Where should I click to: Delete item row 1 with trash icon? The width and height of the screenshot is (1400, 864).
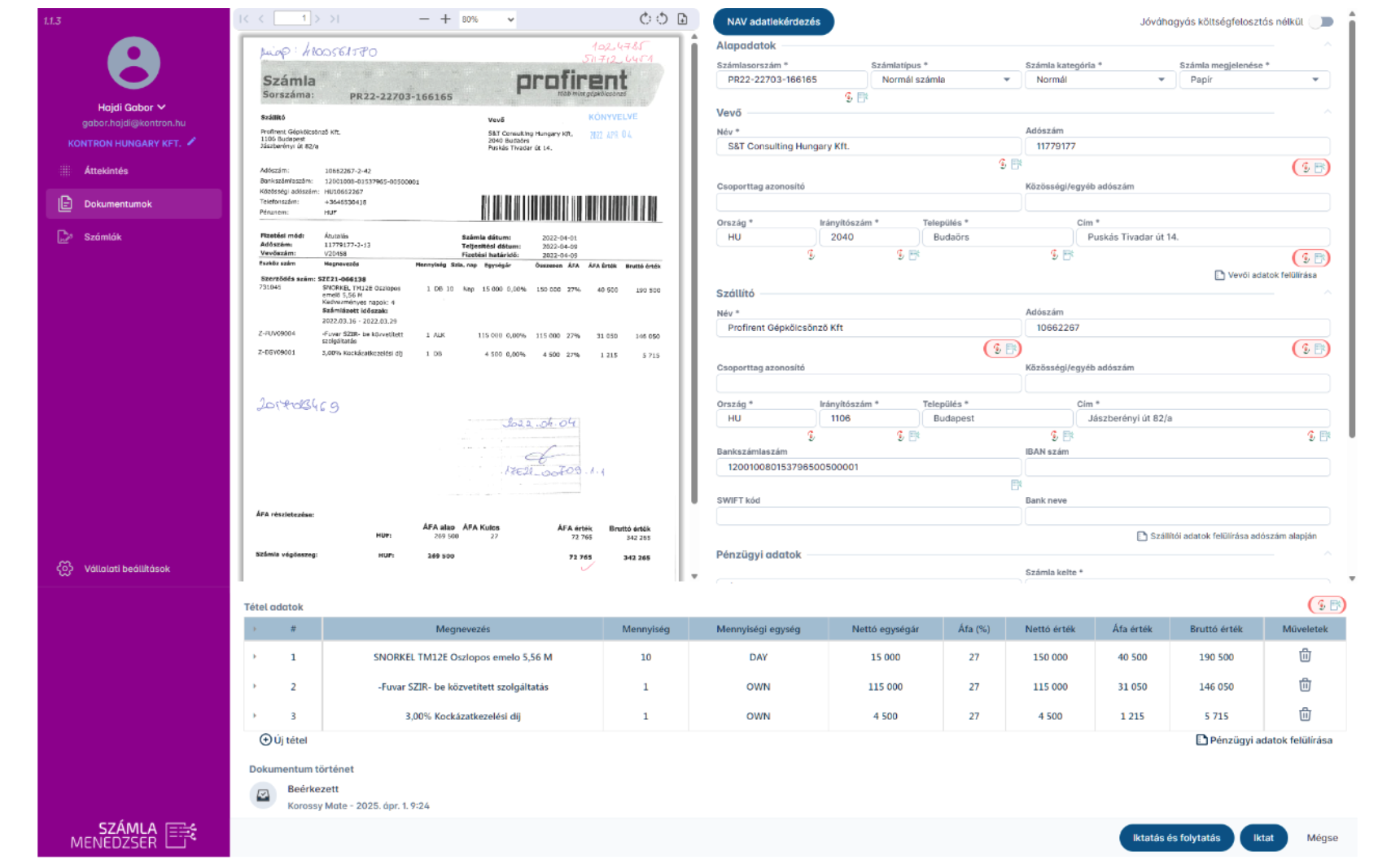tap(1305, 656)
